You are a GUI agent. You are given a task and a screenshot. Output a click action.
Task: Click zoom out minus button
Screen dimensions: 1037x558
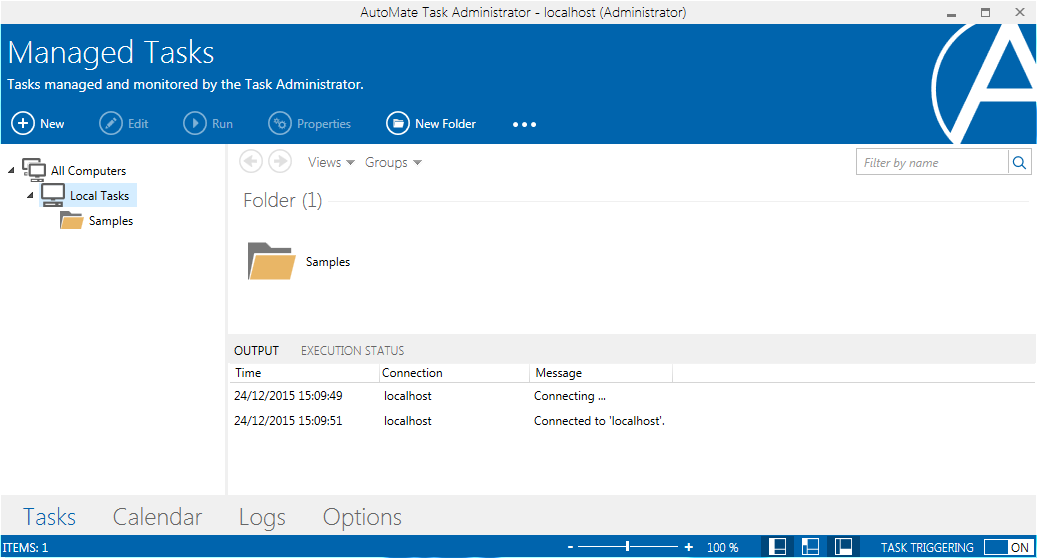(570, 547)
